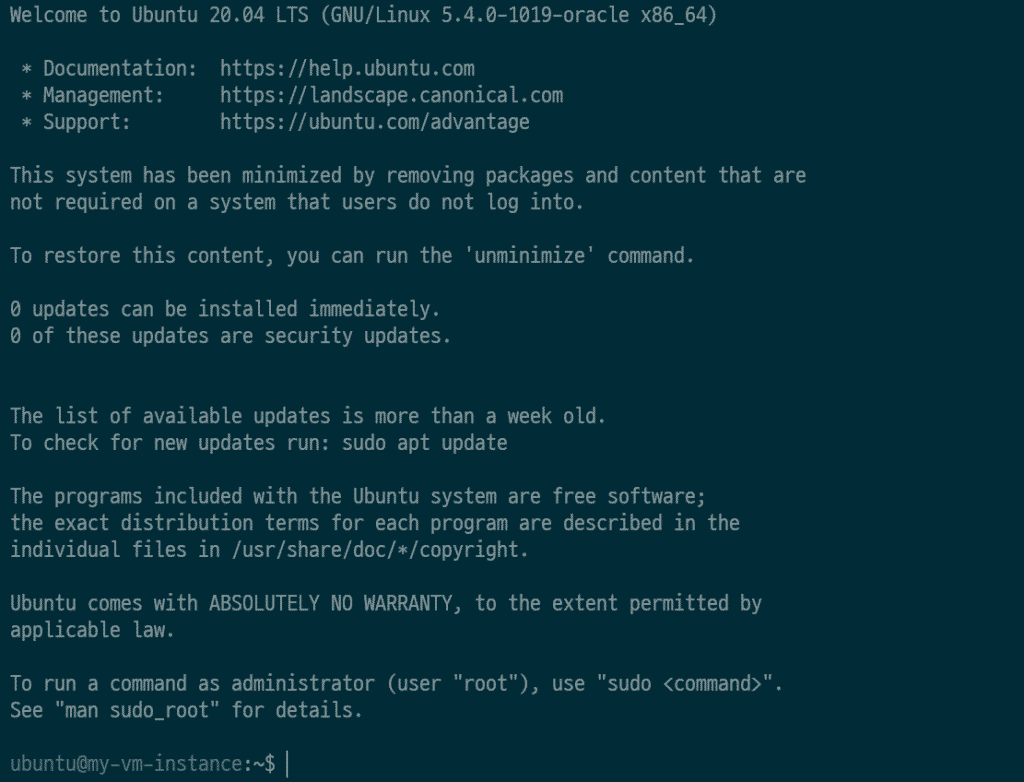Click the 'Documentation:' label
Viewport: 1024px width, 782px height.
pyautogui.click(x=120, y=69)
